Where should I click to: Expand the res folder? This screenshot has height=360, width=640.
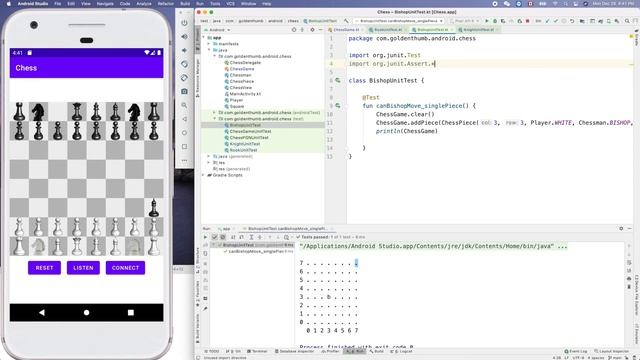click(209, 162)
